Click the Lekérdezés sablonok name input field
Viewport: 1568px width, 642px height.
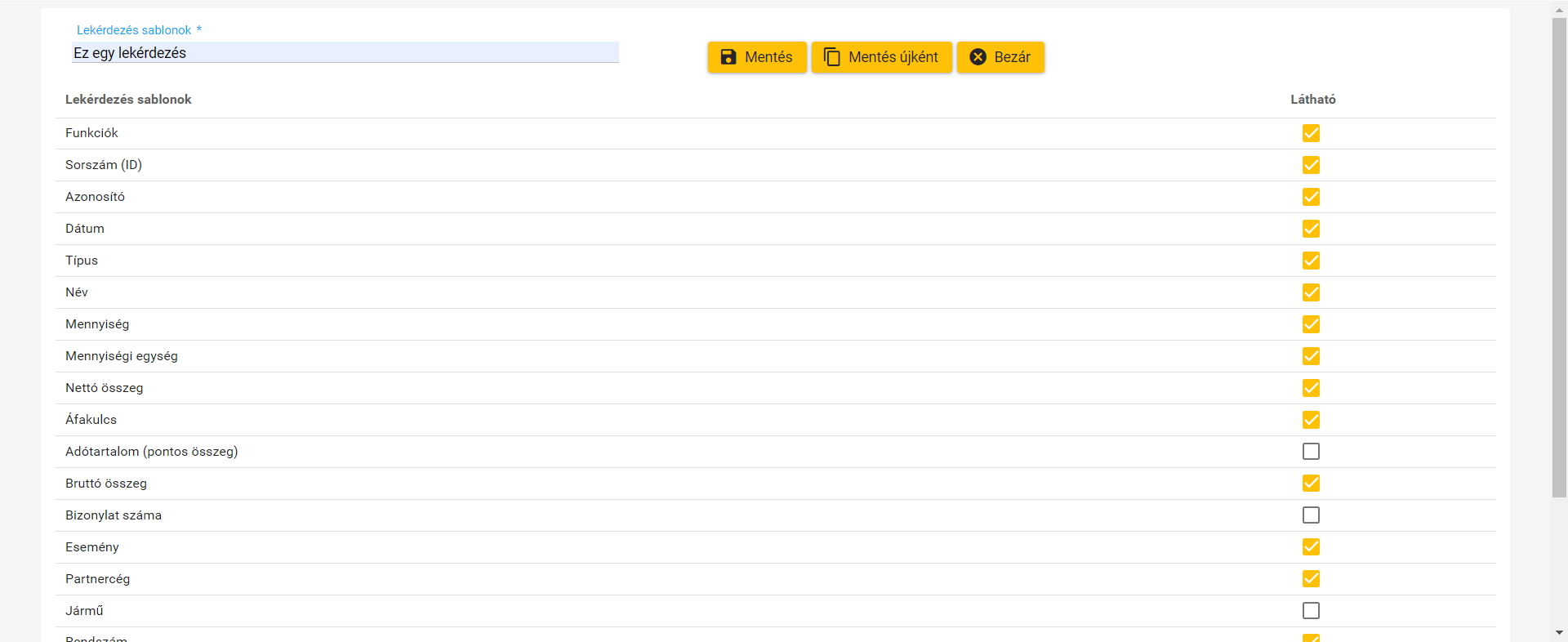pyautogui.click(x=345, y=53)
